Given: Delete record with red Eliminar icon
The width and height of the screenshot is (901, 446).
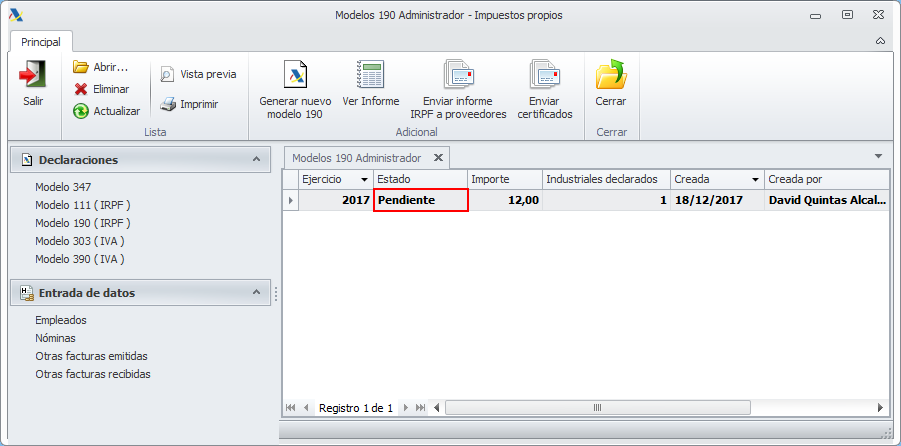Looking at the screenshot, I should point(81,89).
